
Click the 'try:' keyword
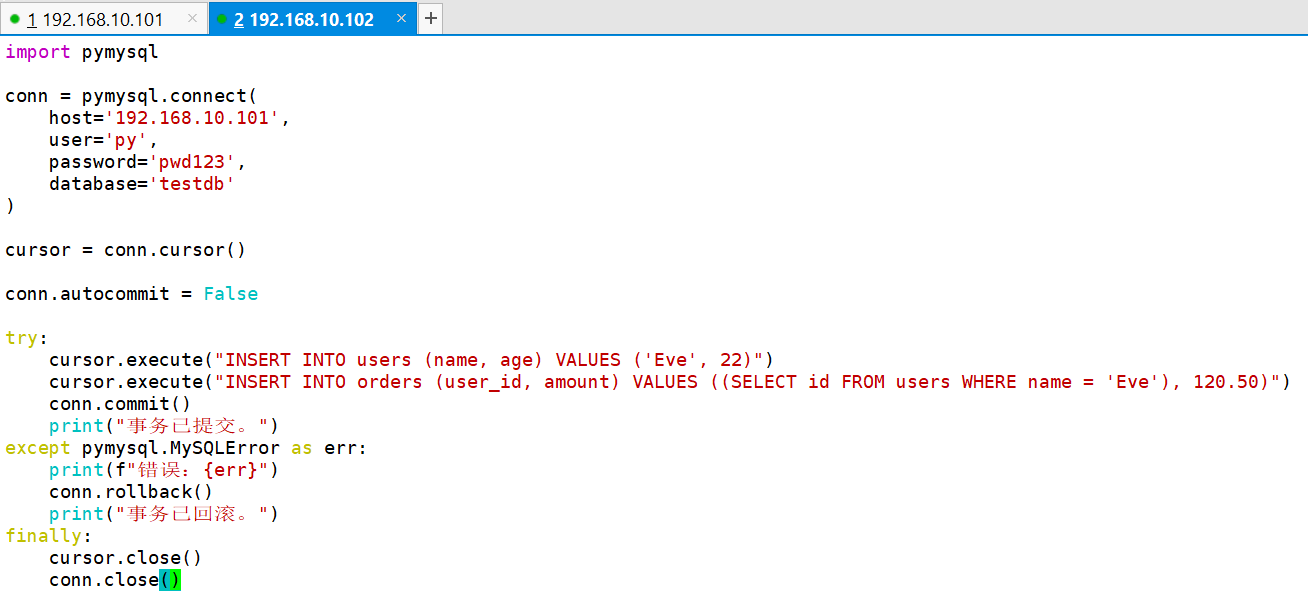pos(26,338)
